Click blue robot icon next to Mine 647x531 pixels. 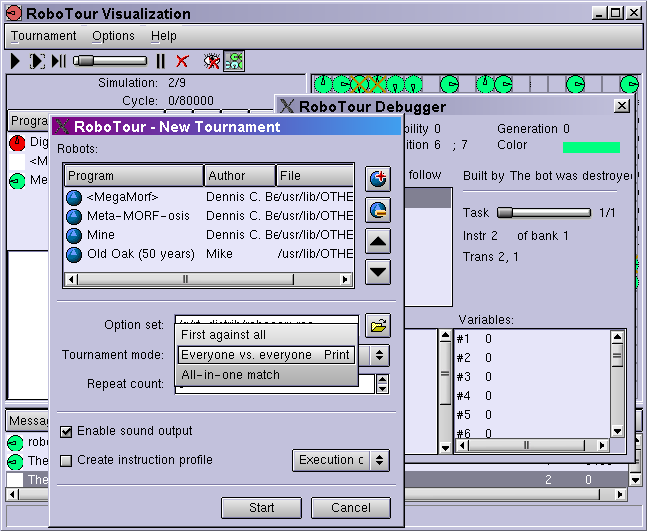pyautogui.click(x=74, y=236)
